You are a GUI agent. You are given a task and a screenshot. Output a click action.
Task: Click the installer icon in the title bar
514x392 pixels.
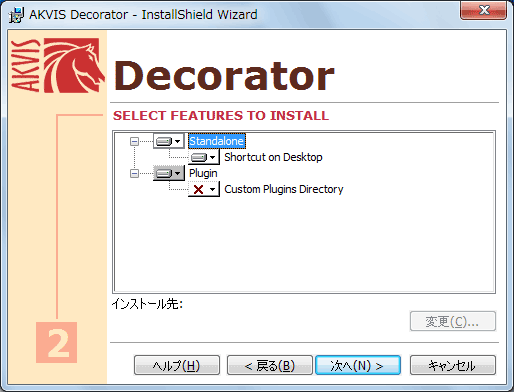[x=16, y=15]
